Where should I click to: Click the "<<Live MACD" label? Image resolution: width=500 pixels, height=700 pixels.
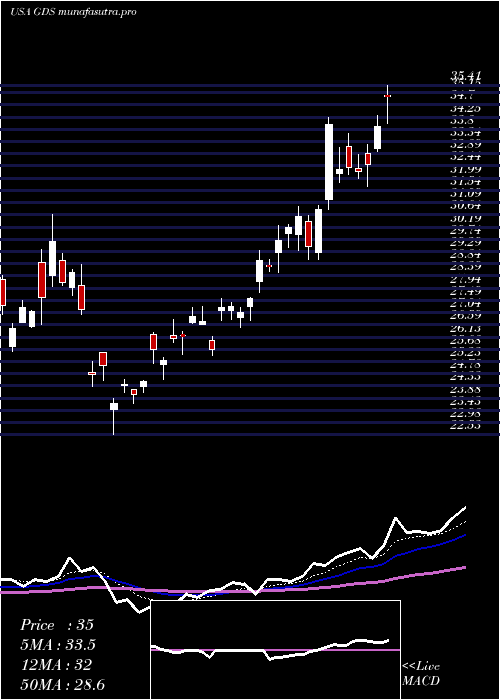421,674
